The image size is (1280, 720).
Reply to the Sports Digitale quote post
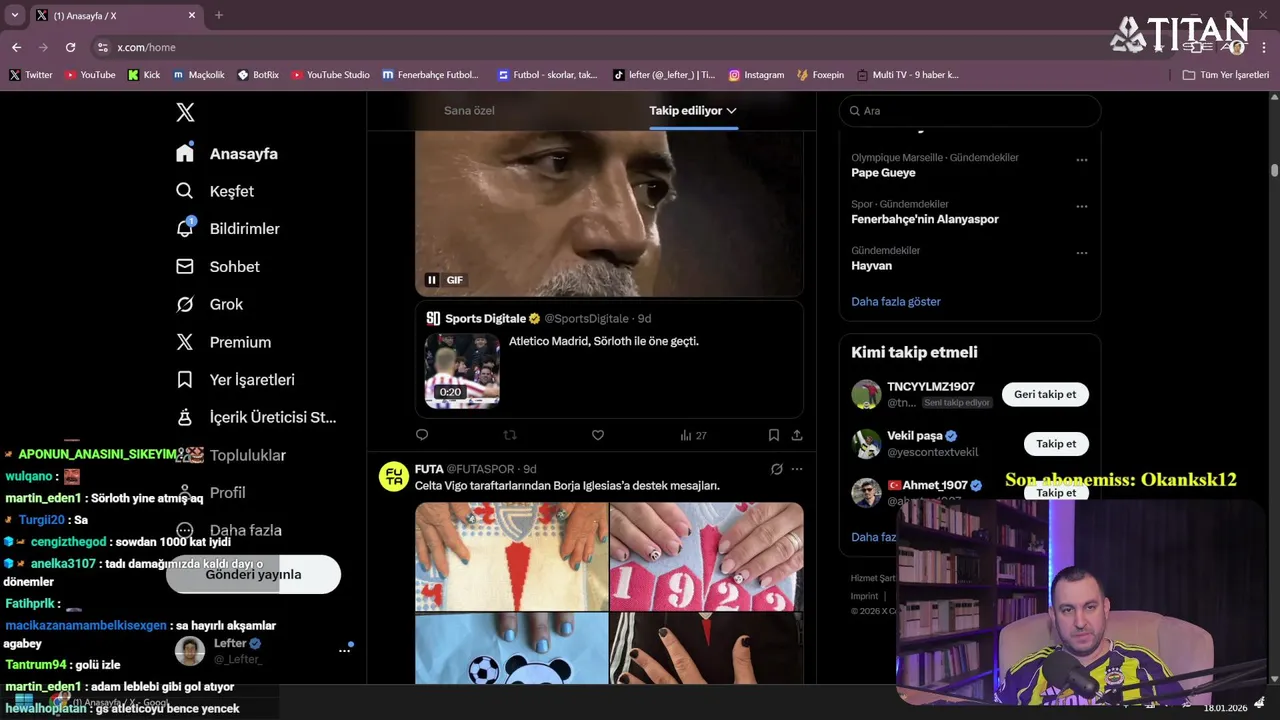point(422,435)
